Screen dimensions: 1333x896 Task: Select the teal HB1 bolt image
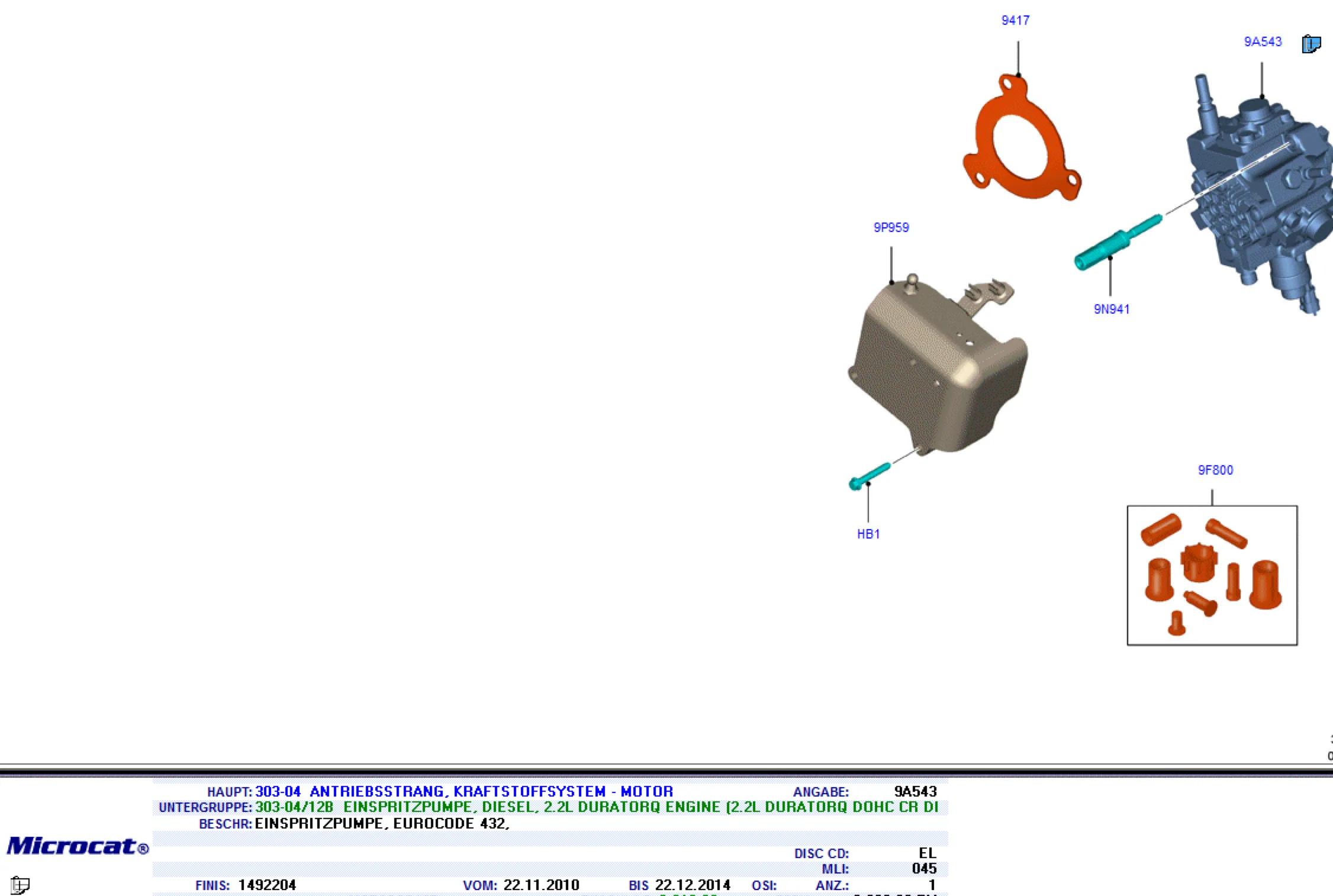click(869, 475)
